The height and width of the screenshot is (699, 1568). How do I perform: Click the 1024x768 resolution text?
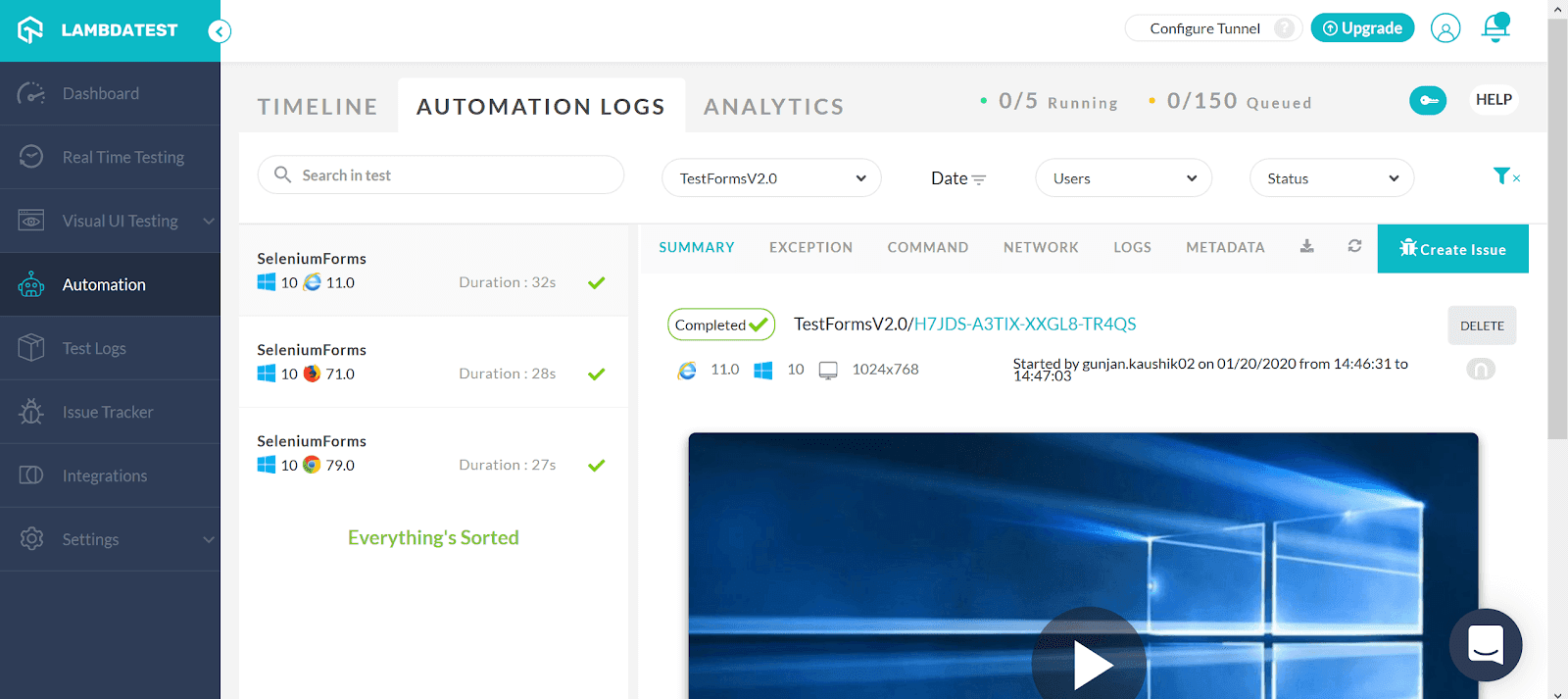point(885,370)
